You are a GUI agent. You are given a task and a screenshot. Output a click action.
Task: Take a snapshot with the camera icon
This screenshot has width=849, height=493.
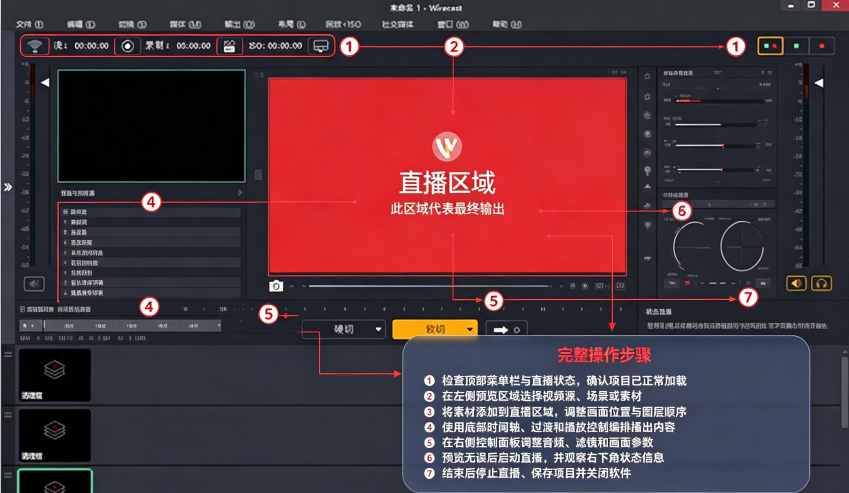point(276,286)
